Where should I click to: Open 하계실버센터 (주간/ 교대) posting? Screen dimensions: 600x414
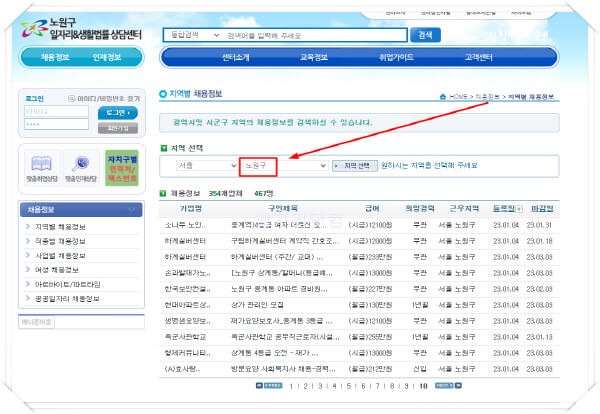(x=277, y=257)
